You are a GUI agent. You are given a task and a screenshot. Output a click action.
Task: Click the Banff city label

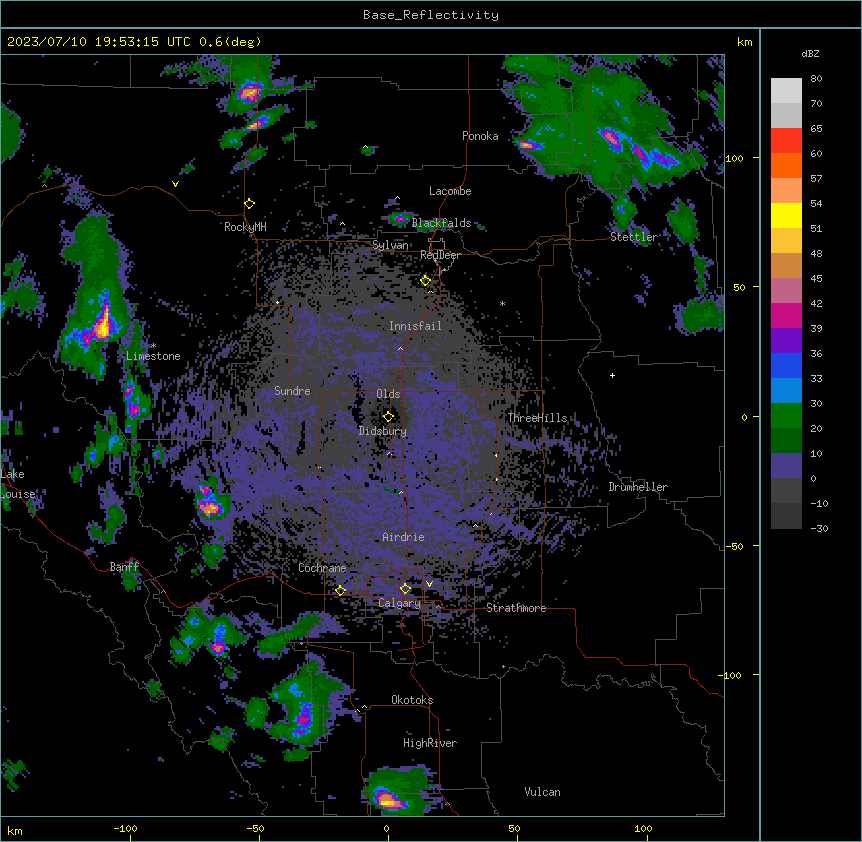click(x=124, y=567)
